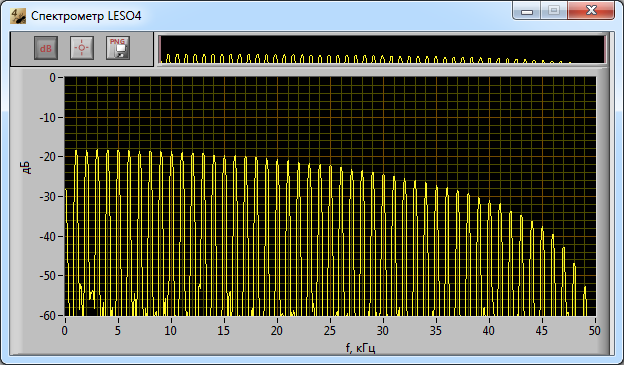The width and height of the screenshot is (624, 365).
Task: Minimize the Спектрометр LESO4 window
Action: (x=526, y=10)
